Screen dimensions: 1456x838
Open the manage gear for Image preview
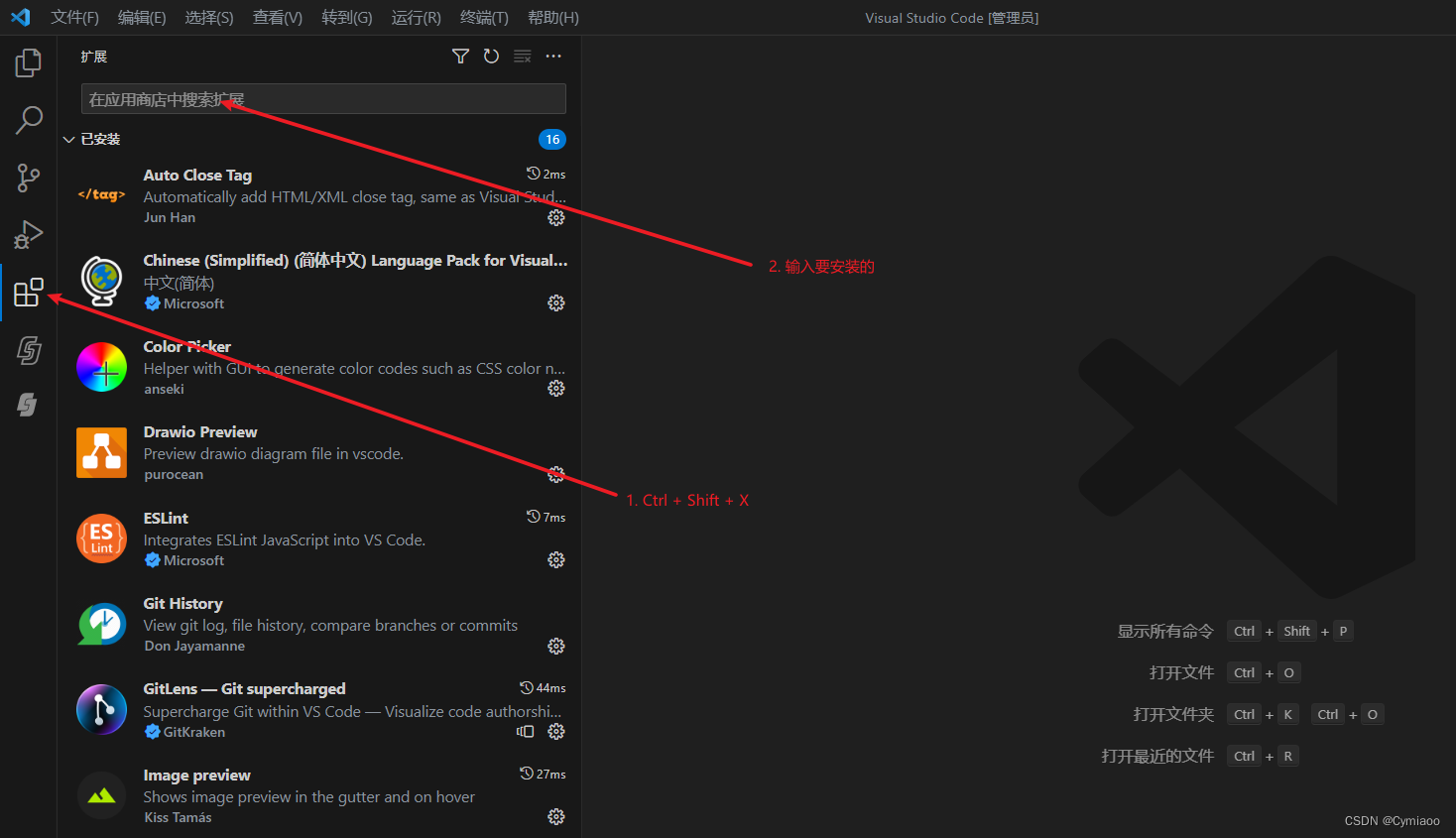556,816
